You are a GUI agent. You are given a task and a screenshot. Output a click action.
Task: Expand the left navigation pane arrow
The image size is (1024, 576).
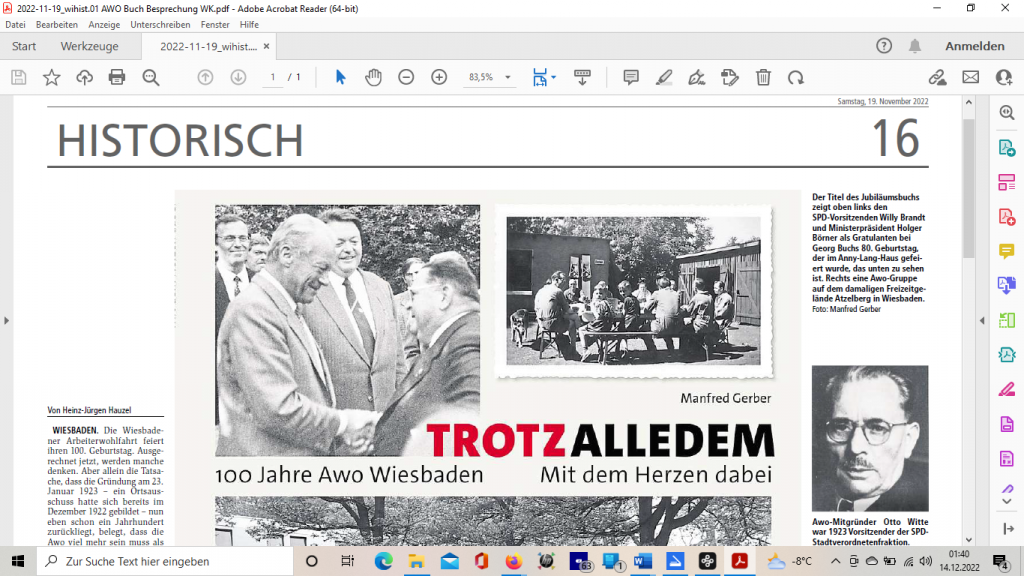(7, 320)
